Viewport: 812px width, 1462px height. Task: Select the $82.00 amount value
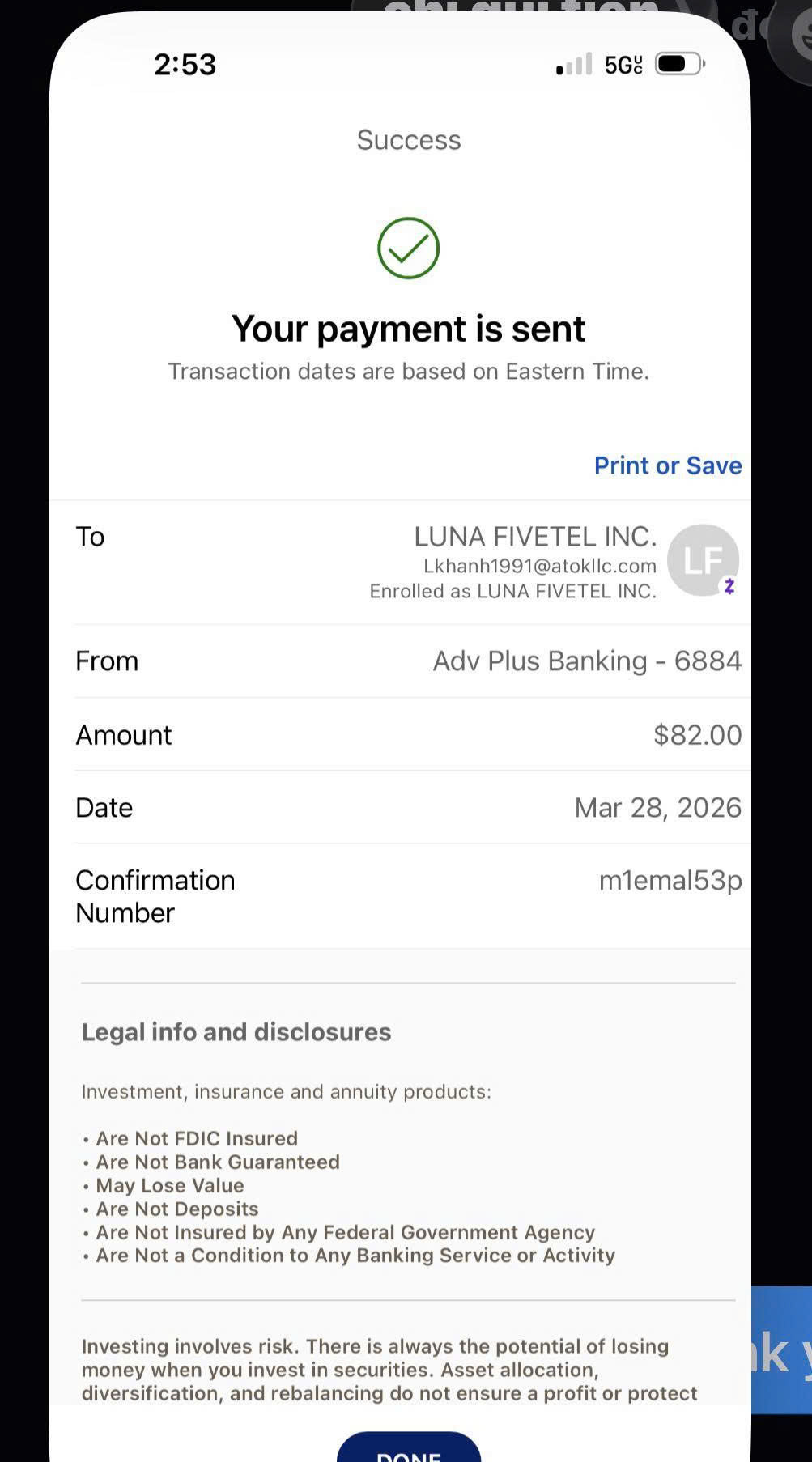697,735
